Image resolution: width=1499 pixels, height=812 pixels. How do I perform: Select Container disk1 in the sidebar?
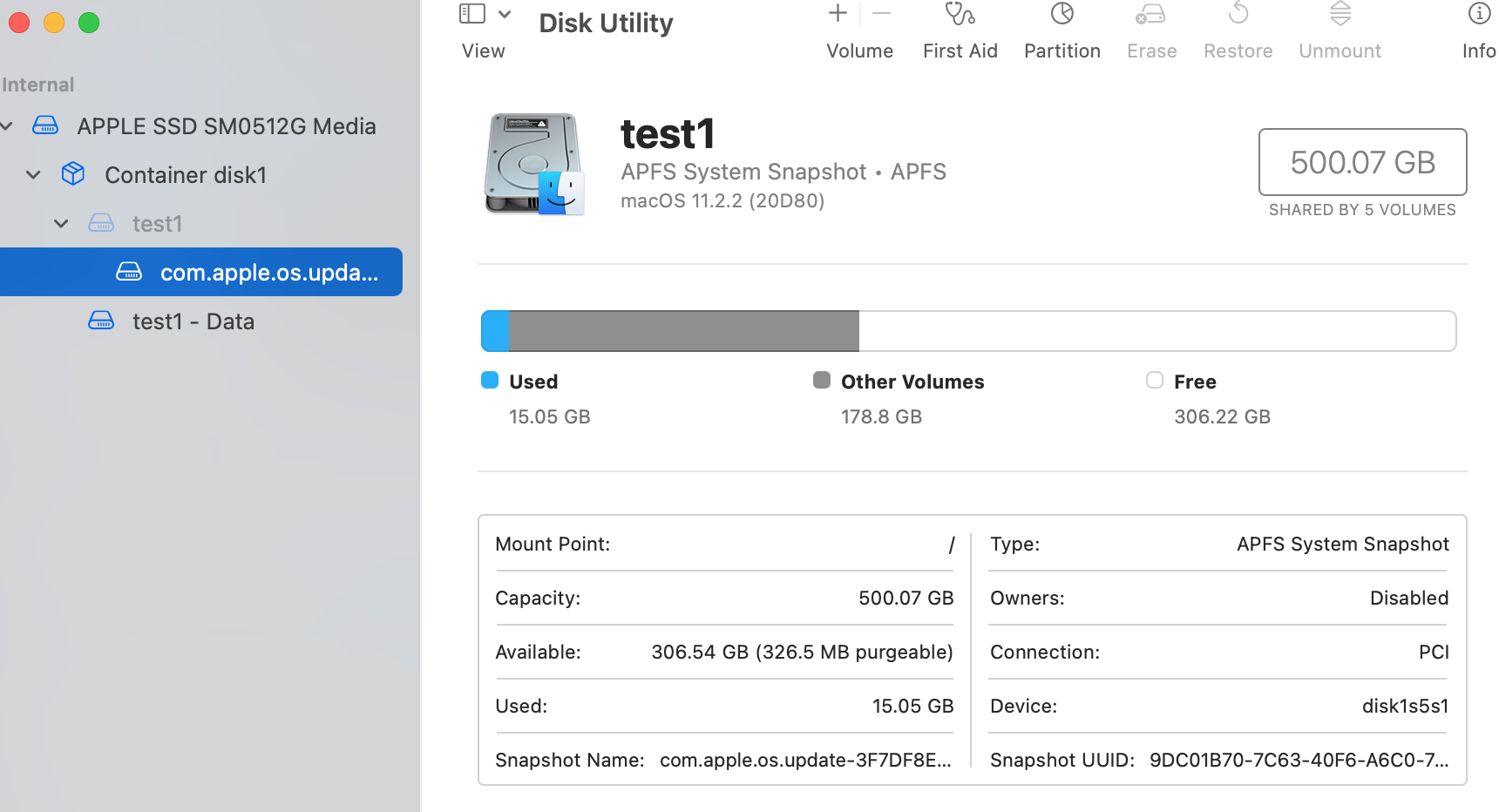pyautogui.click(x=186, y=175)
